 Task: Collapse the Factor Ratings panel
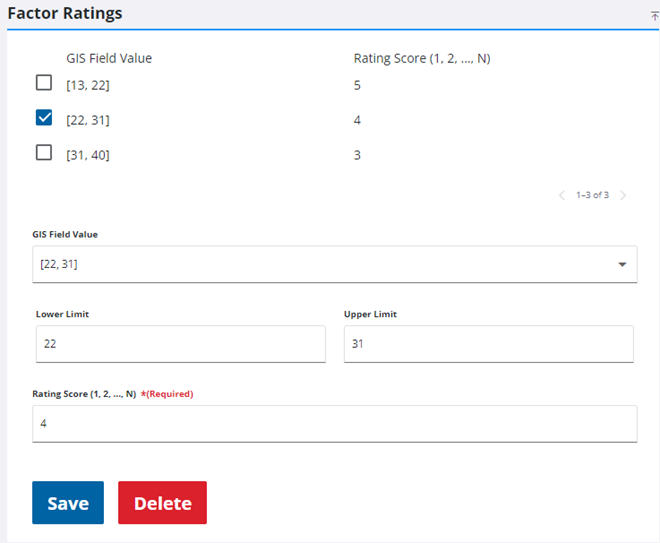[654, 16]
